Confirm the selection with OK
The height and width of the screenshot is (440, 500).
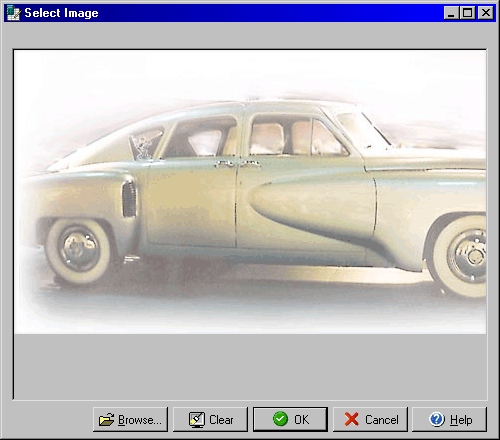pyautogui.click(x=290, y=419)
